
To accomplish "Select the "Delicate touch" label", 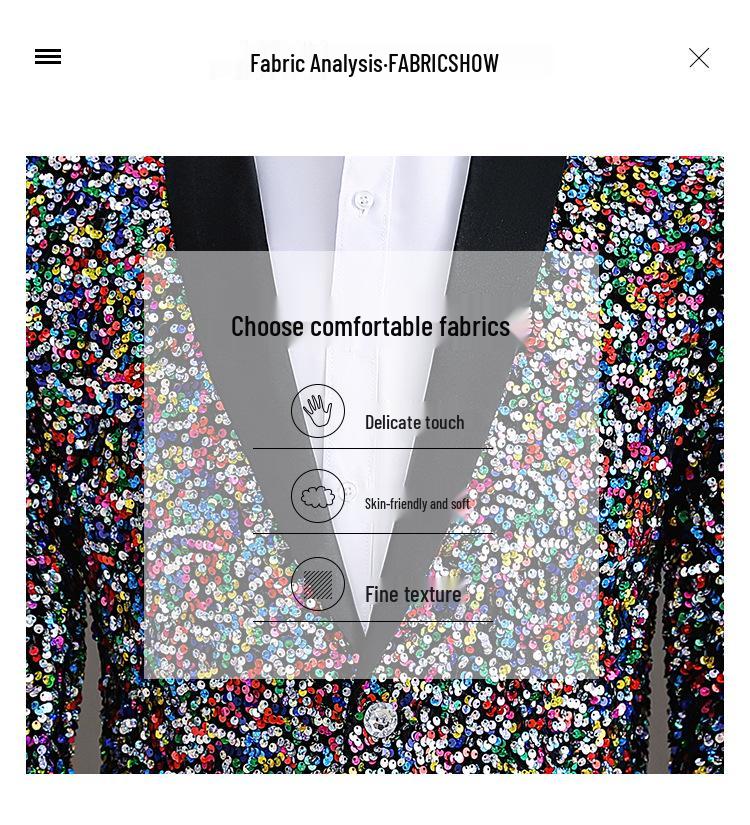I will 415,422.
